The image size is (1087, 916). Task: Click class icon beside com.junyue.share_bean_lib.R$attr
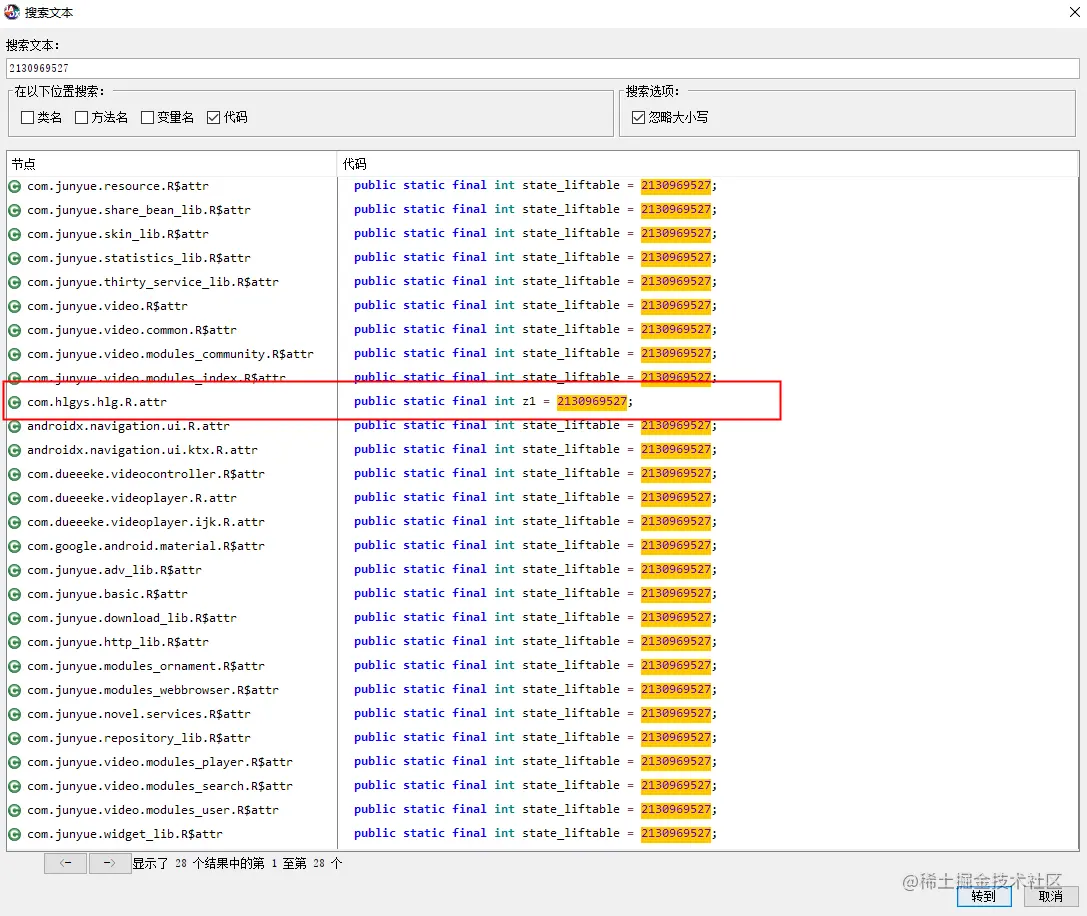pyautogui.click(x=14, y=210)
